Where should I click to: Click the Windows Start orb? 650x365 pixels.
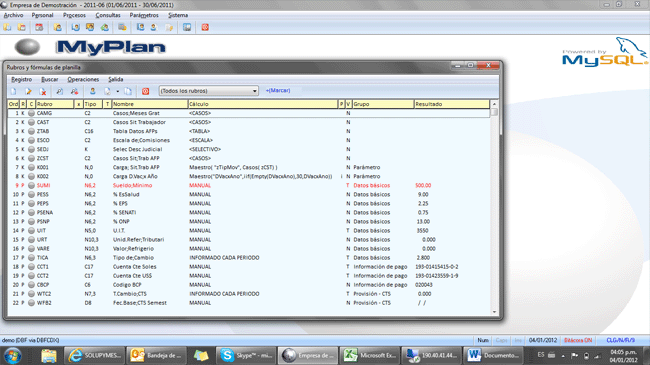point(13,356)
